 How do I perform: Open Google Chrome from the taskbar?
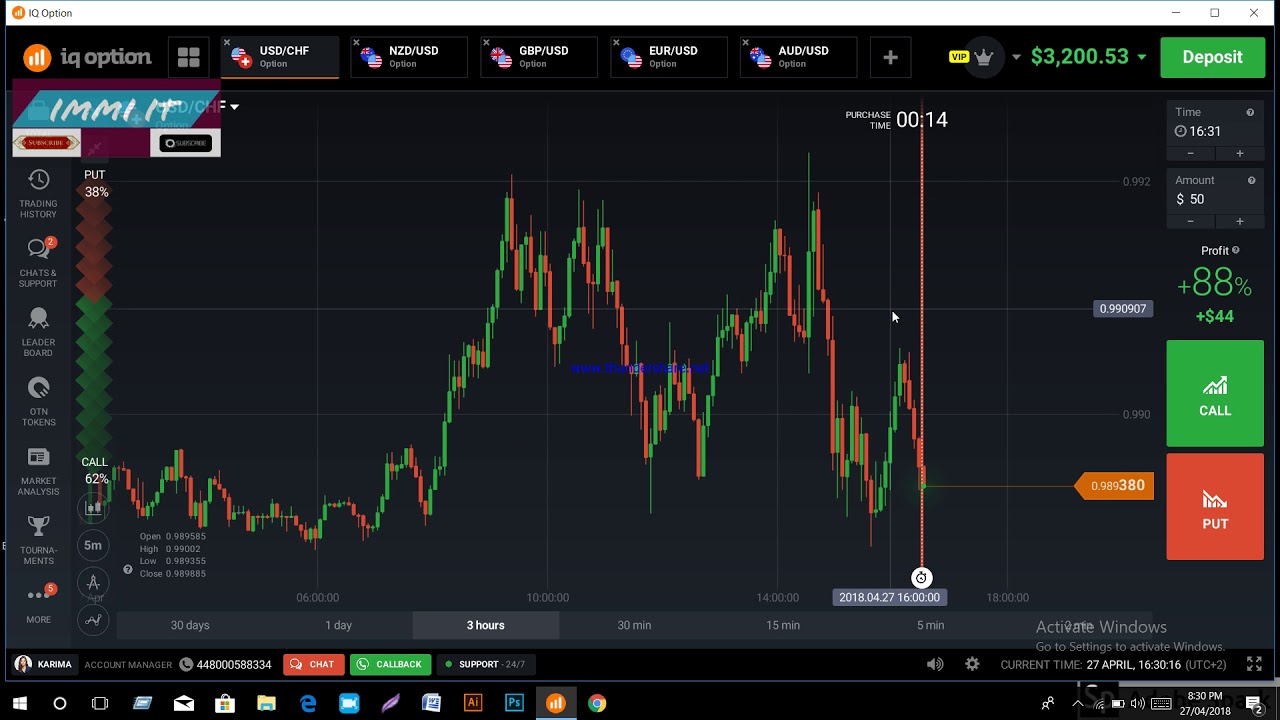[597, 703]
